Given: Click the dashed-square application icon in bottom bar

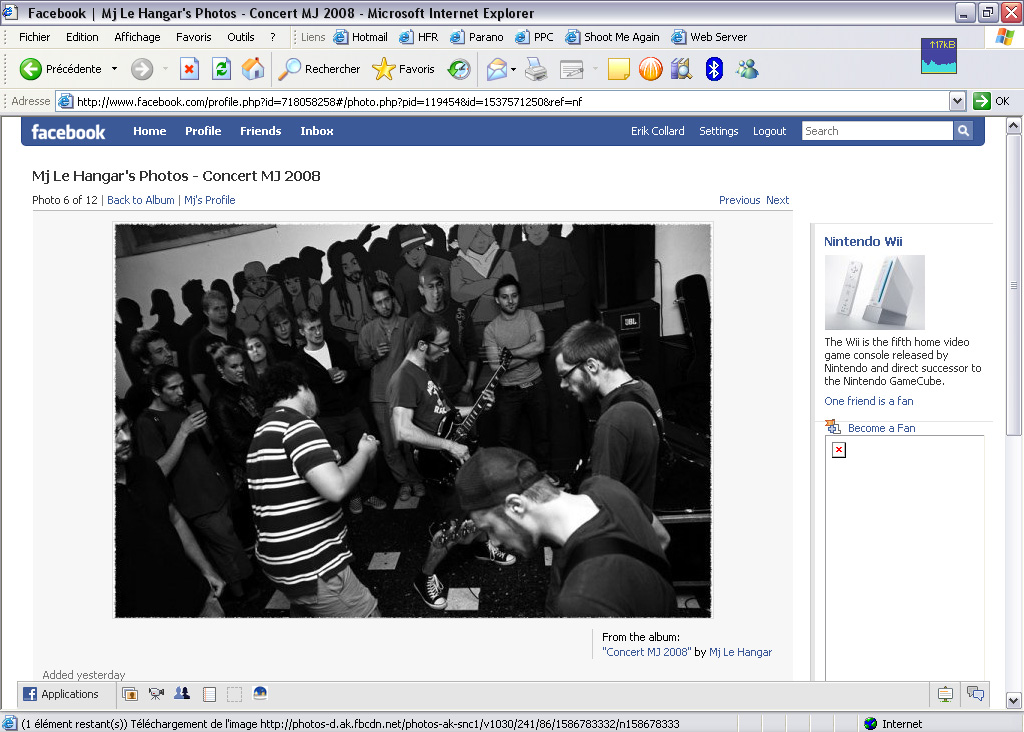Looking at the screenshot, I should click(x=234, y=693).
